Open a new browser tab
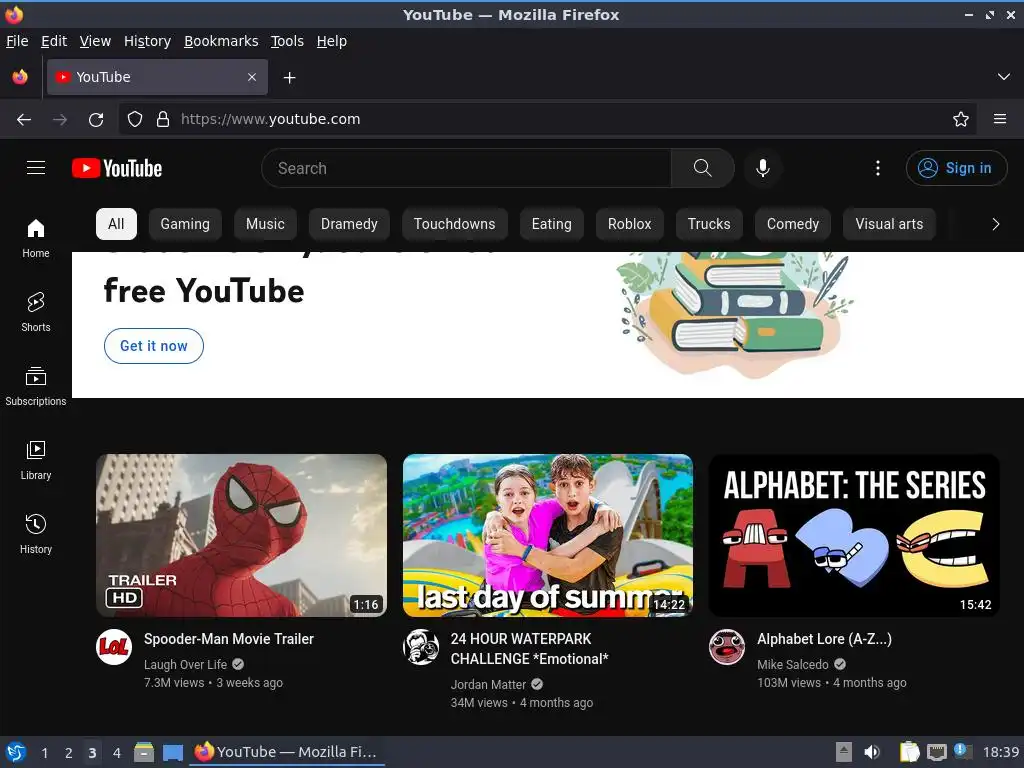Screen dimensions: 1024x768 pyautogui.click(x=289, y=78)
